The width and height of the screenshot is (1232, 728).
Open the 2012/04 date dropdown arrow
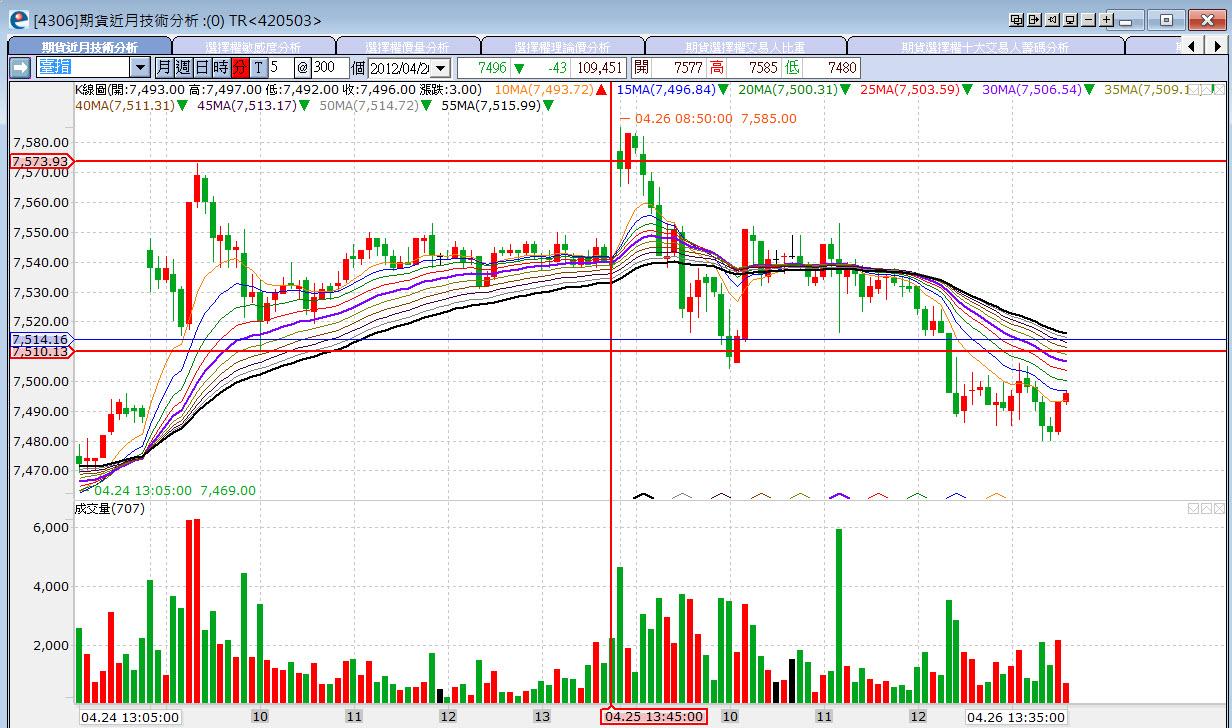pos(440,67)
